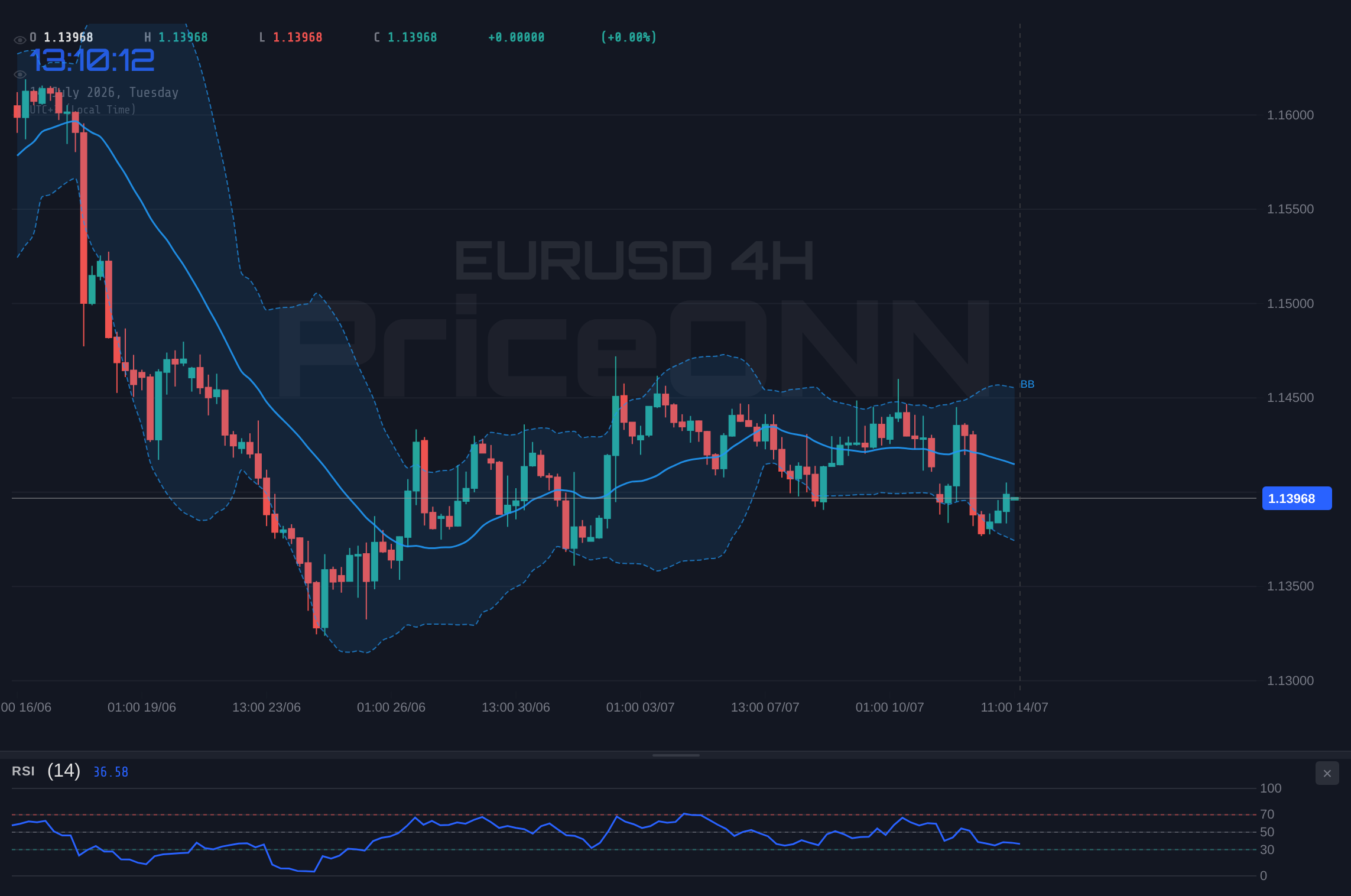Click the High value 1.13968
This screenshot has width=1351, height=896.
coord(183,37)
